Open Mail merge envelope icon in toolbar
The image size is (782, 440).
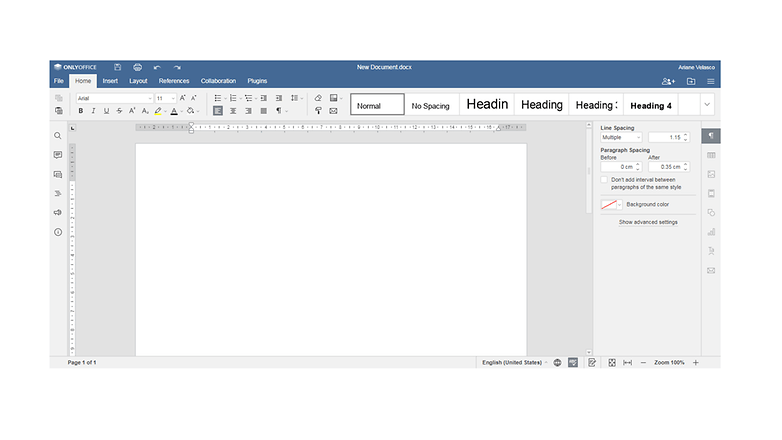334,111
